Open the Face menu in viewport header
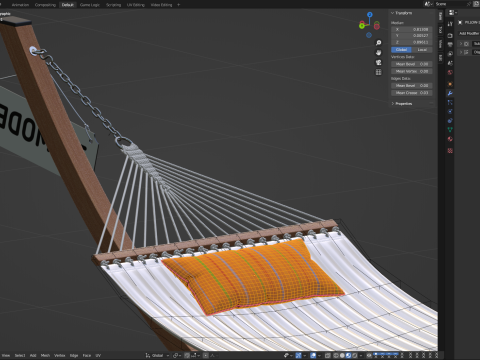The image size is (480, 360). point(87,355)
